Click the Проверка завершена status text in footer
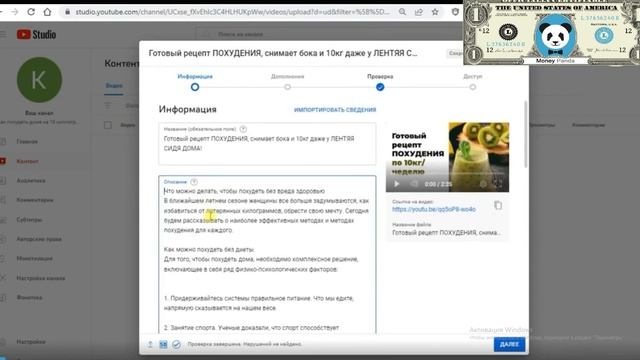The height and width of the screenshot is (360, 640). (244, 344)
